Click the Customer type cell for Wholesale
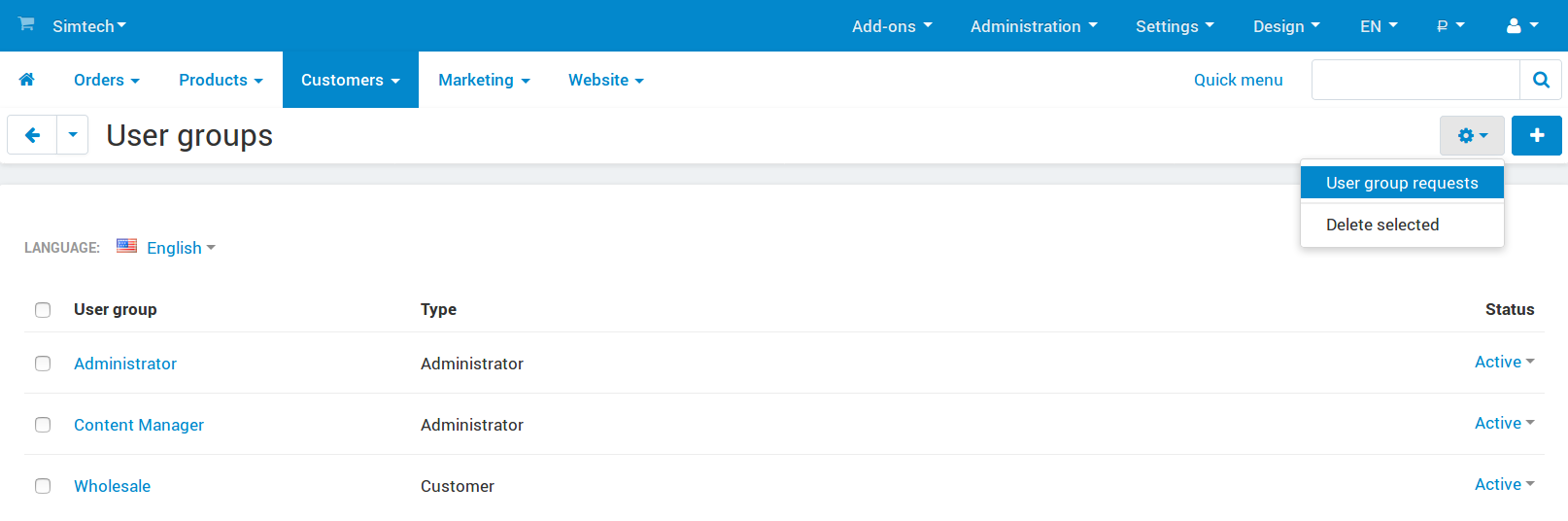Screen dimensions: 1568x521 click(457, 486)
